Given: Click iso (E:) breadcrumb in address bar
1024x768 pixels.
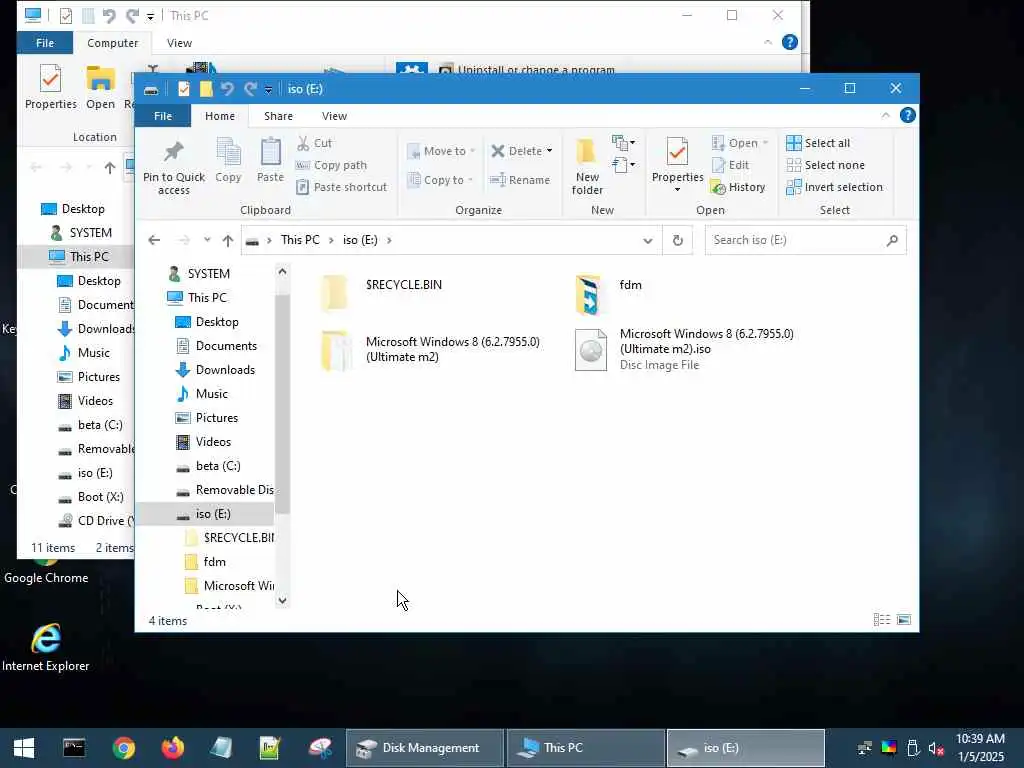Looking at the screenshot, I should pyautogui.click(x=360, y=240).
